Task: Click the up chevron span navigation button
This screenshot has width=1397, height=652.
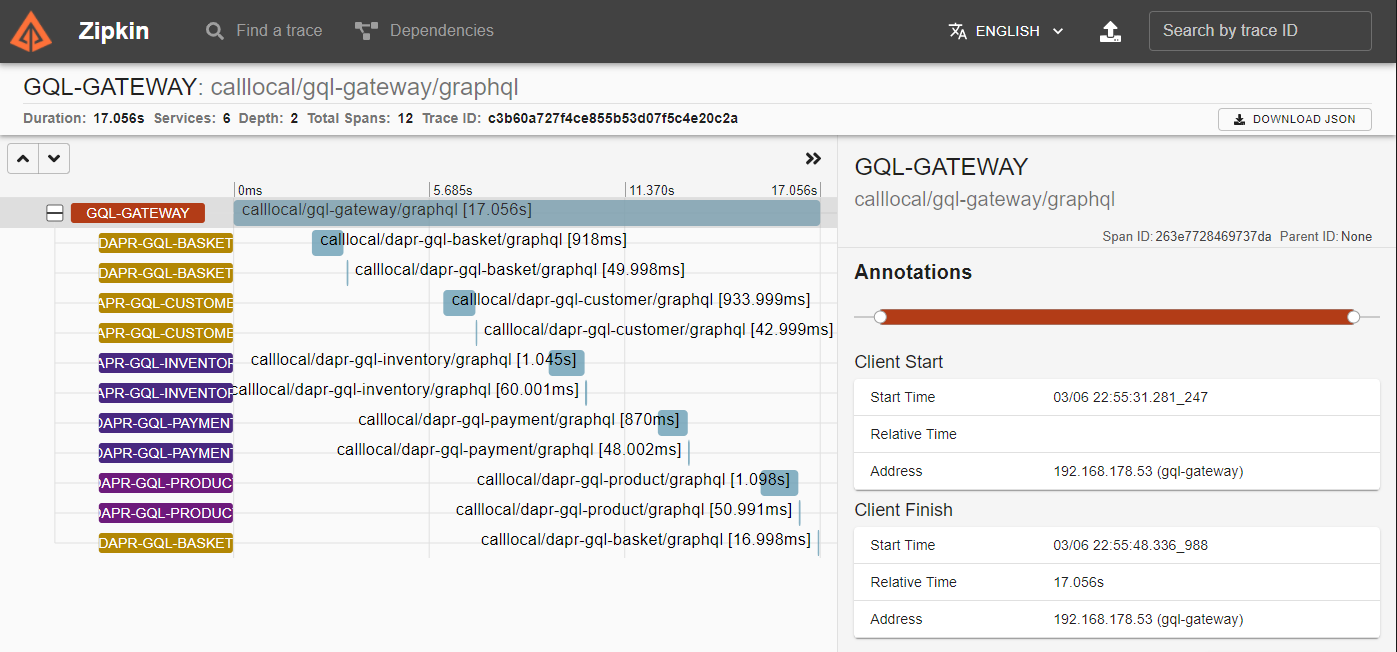Action: click(23, 158)
